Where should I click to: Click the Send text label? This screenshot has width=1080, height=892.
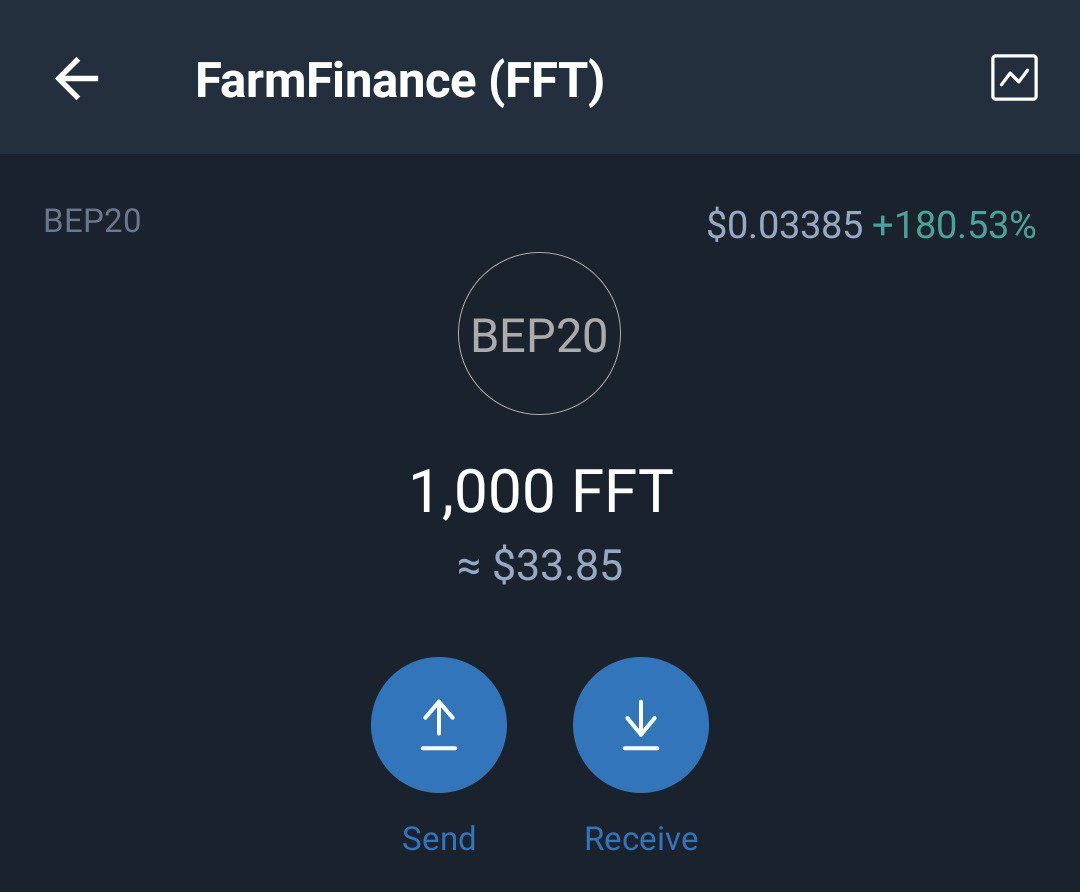439,839
